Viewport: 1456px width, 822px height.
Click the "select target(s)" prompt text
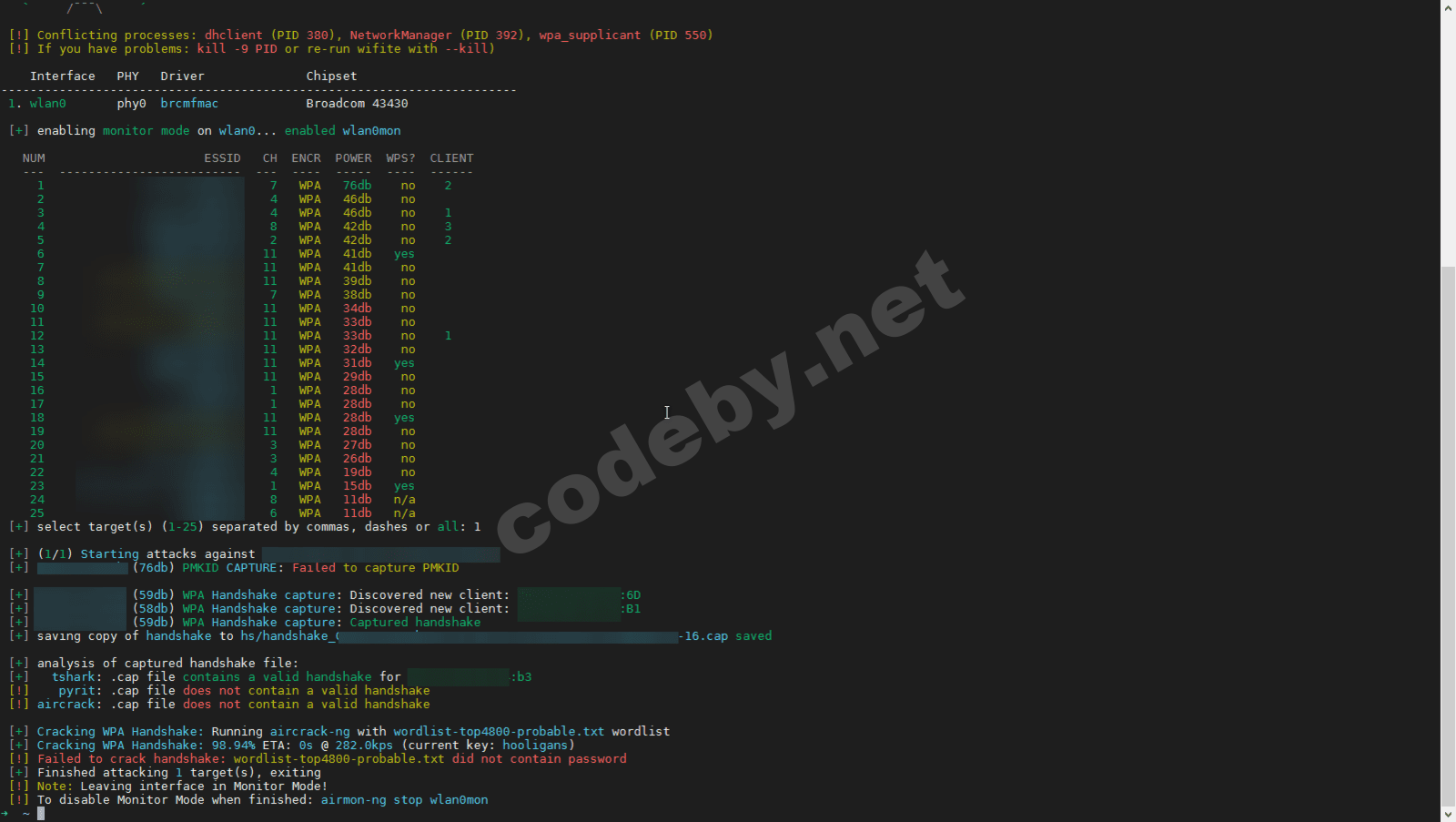[x=96, y=527]
